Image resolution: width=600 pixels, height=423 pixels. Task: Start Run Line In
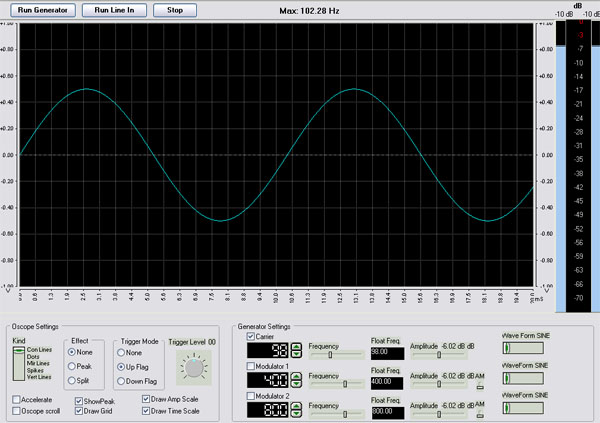pos(114,10)
